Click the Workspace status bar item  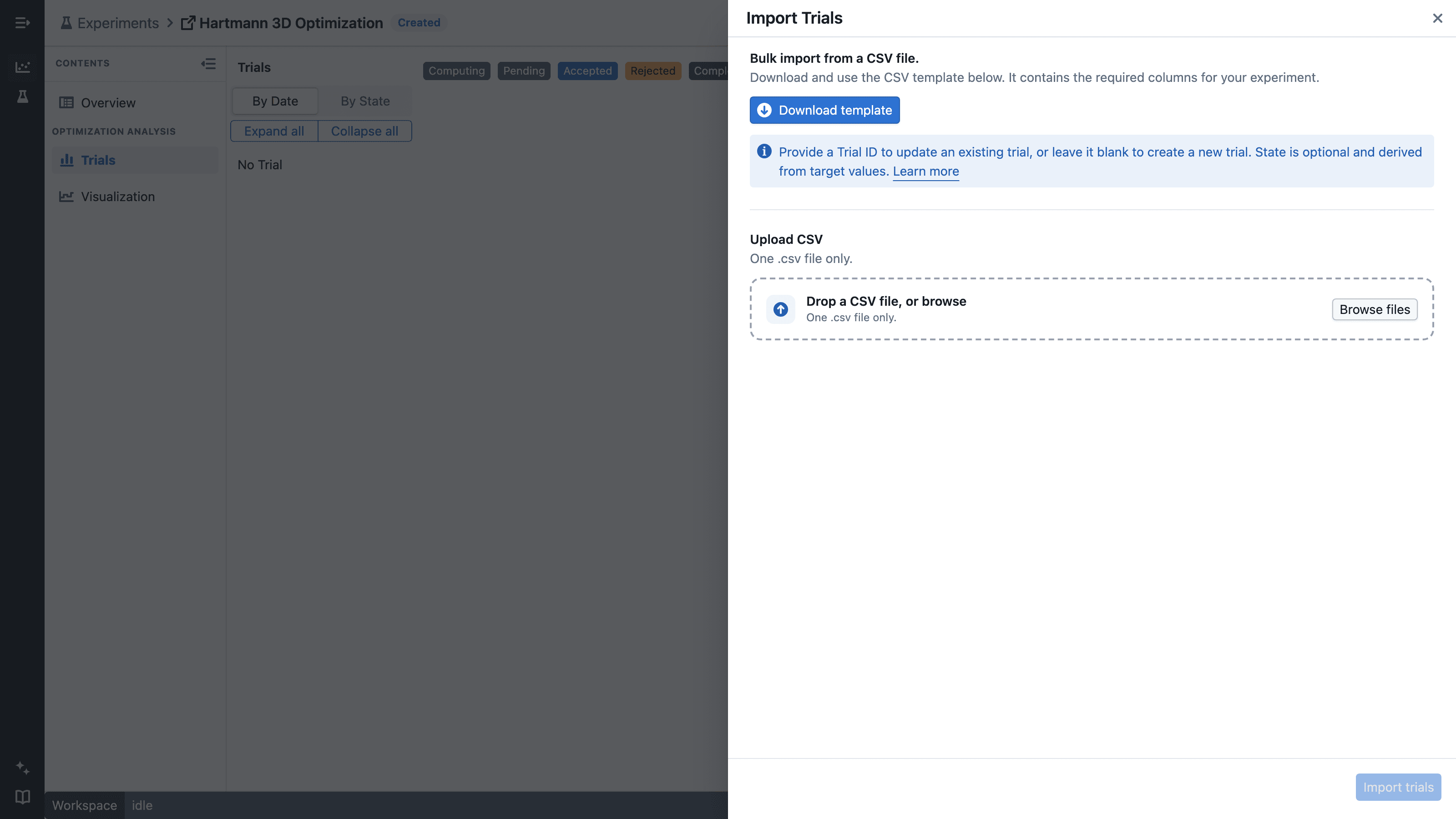(x=84, y=805)
